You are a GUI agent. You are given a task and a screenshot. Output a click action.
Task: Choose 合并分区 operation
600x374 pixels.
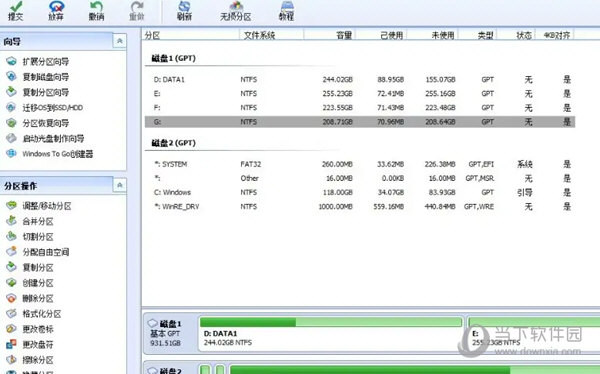(38, 221)
